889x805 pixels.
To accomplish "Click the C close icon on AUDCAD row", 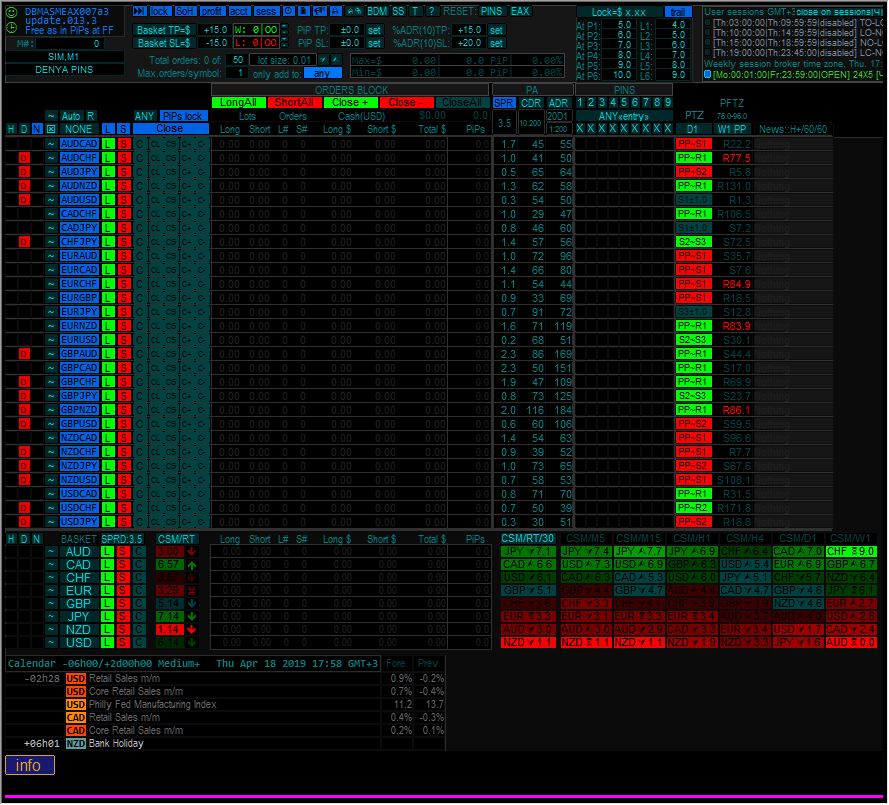I will tap(139, 144).
